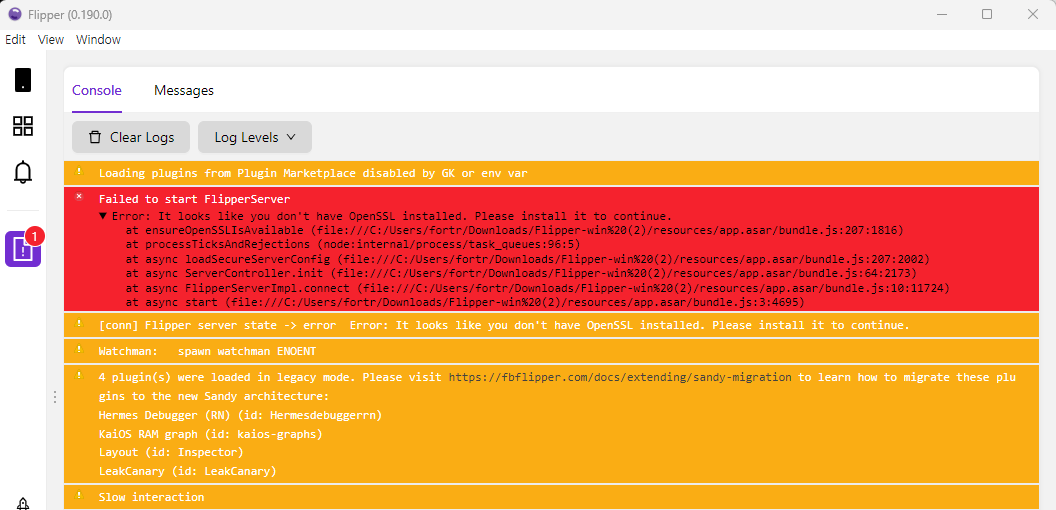Click '[conn] Flipper server state -> error' message
This screenshot has height=510, width=1056.
pyautogui.click(x=504, y=325)
